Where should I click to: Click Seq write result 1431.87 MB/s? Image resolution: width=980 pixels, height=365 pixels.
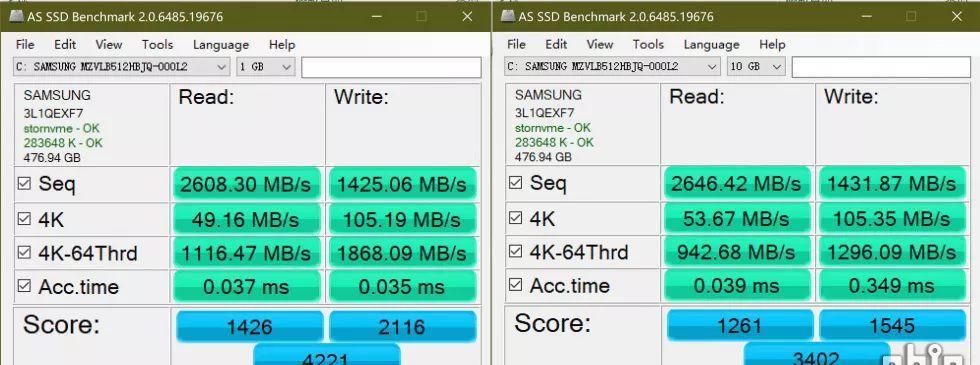[892, 183]
